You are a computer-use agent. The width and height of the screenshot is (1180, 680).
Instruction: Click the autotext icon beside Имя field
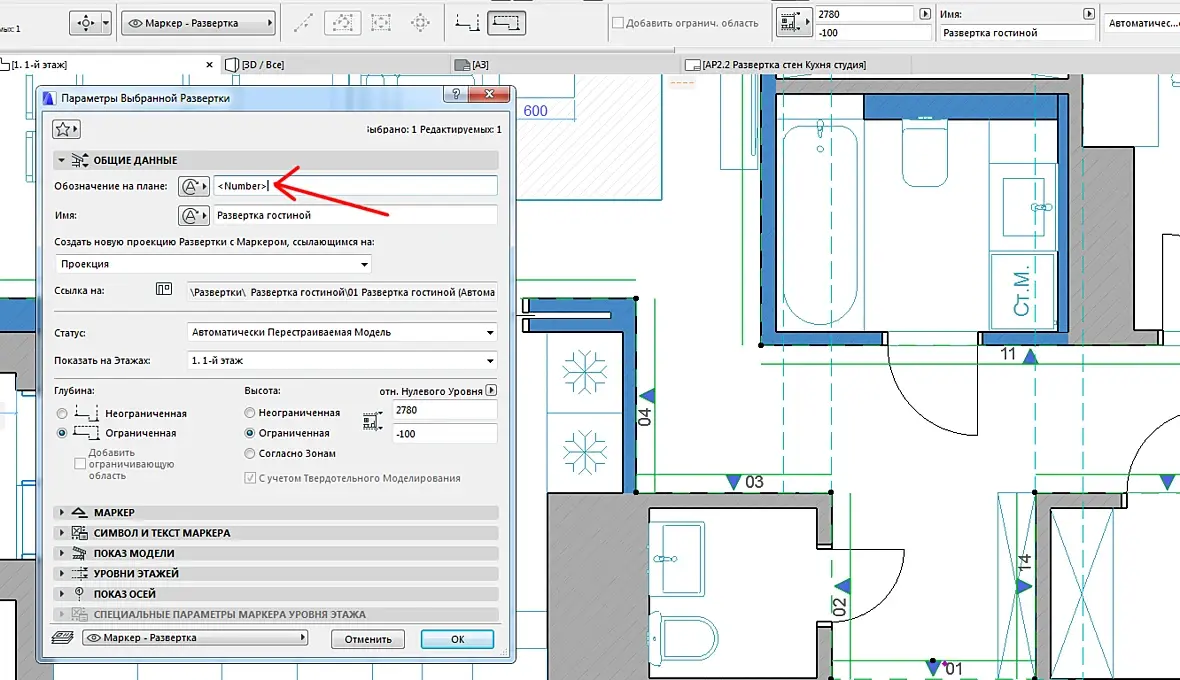tap(193, 215)
